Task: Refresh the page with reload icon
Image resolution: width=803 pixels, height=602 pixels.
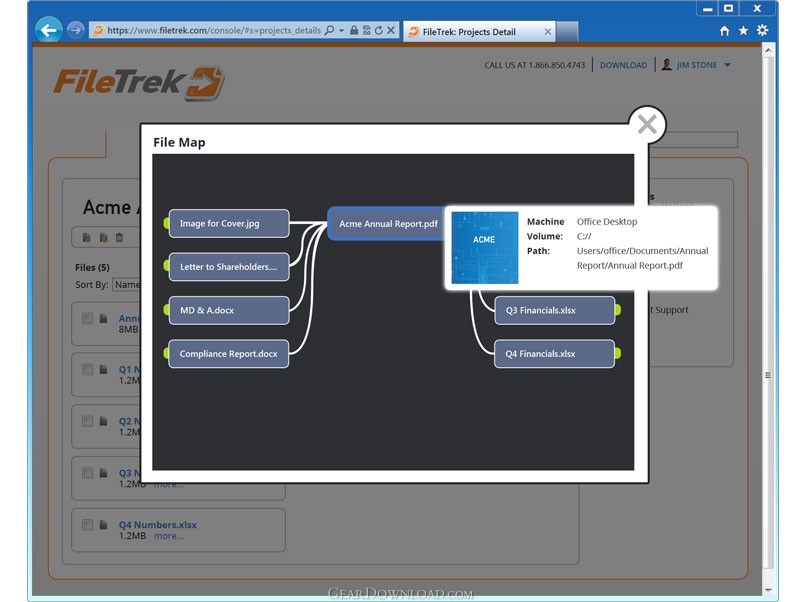Action: pos(378,30)
